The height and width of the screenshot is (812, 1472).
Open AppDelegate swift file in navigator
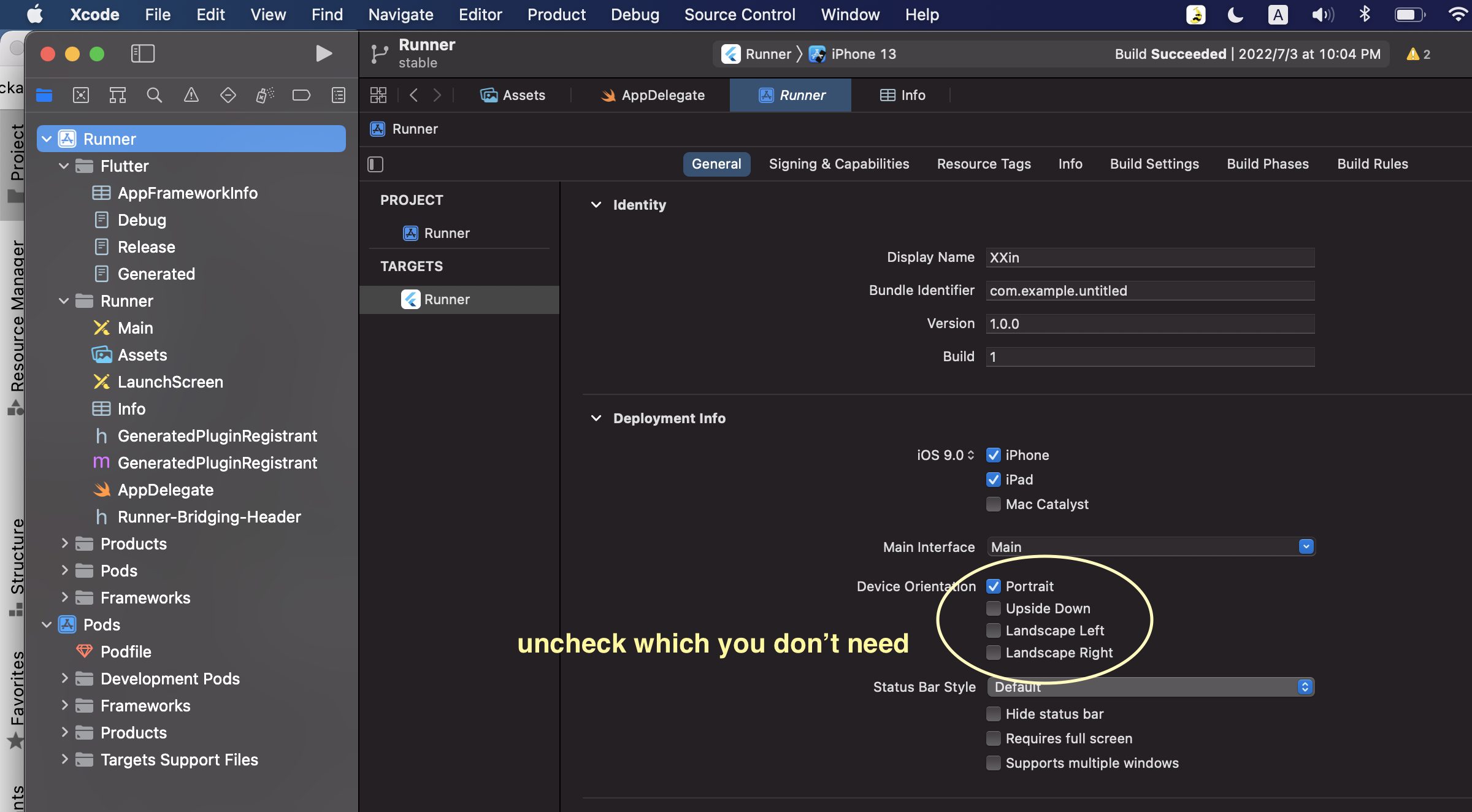pyautogui.click(x=166, y=489)
